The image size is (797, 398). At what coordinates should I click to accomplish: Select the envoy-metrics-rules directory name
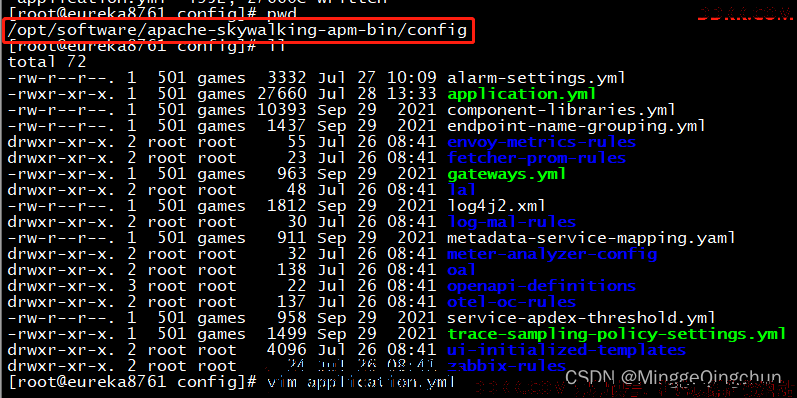point(541,142)
